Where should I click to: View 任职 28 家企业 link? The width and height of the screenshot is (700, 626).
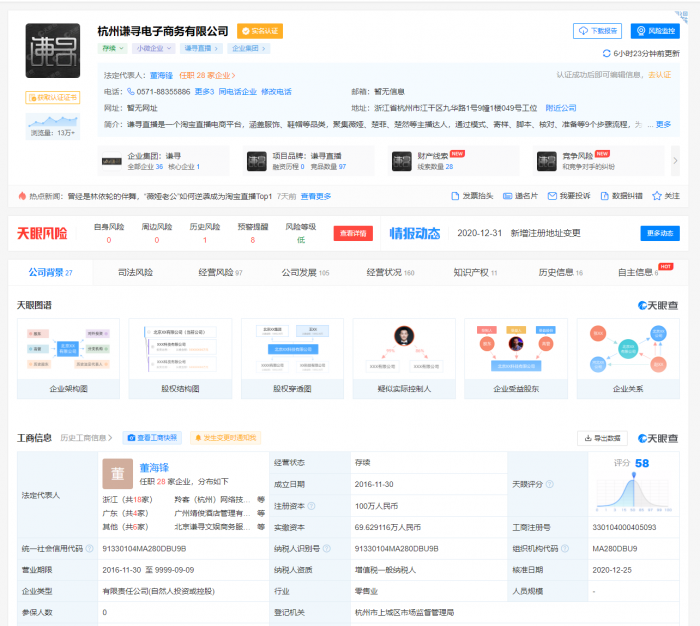(207, 75)
